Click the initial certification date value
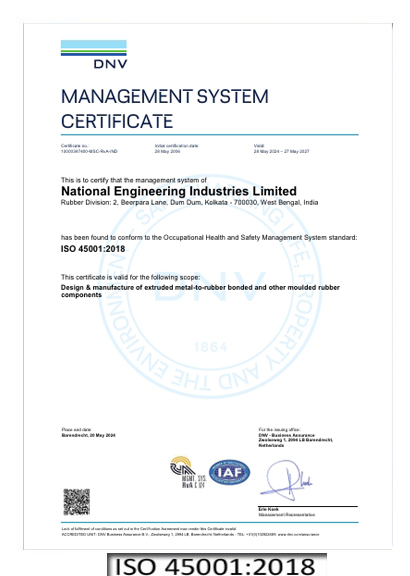 coord(168,151)
